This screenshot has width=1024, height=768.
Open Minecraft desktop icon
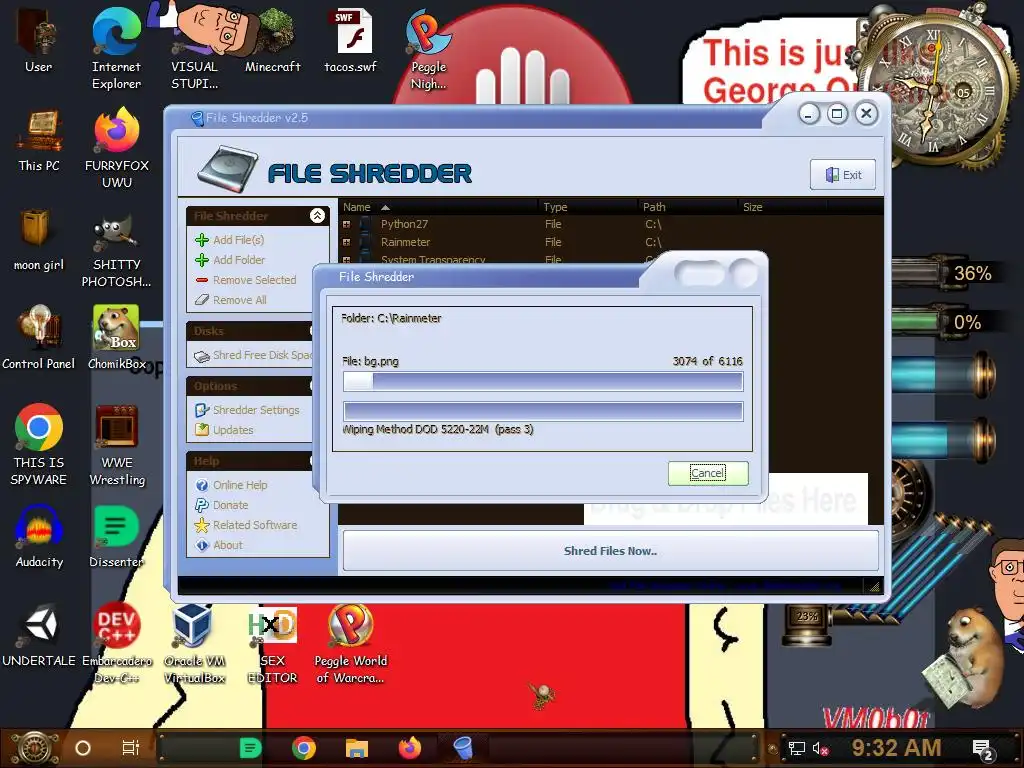[272, 40]
